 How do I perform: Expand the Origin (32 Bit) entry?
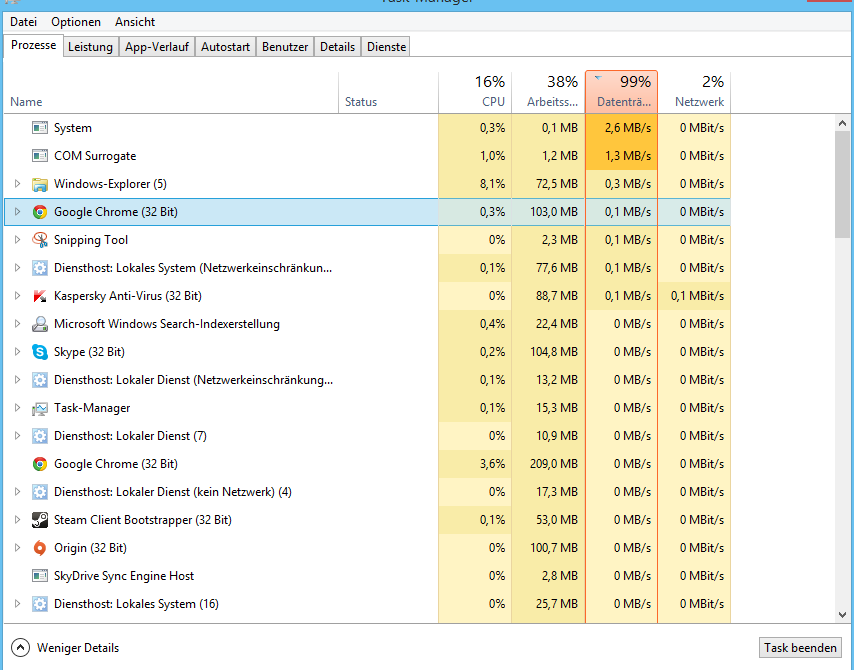pos(17,548)
